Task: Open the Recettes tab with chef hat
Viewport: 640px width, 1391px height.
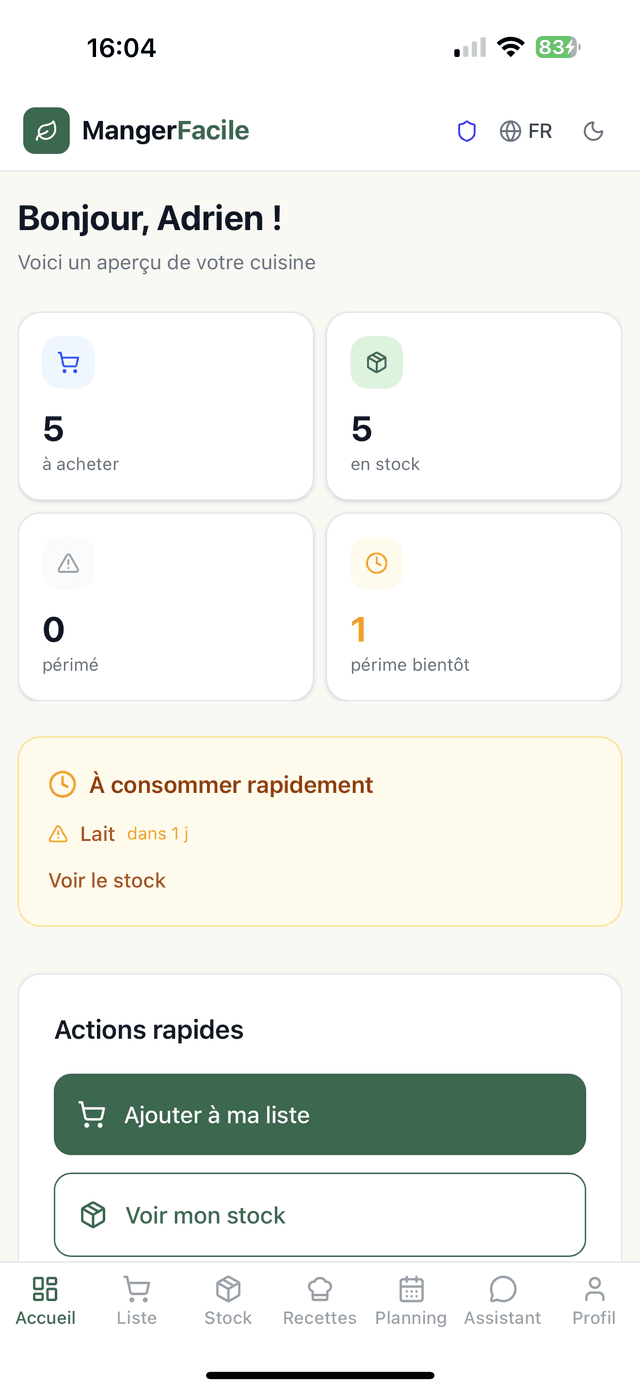Action: (320, 1300)
